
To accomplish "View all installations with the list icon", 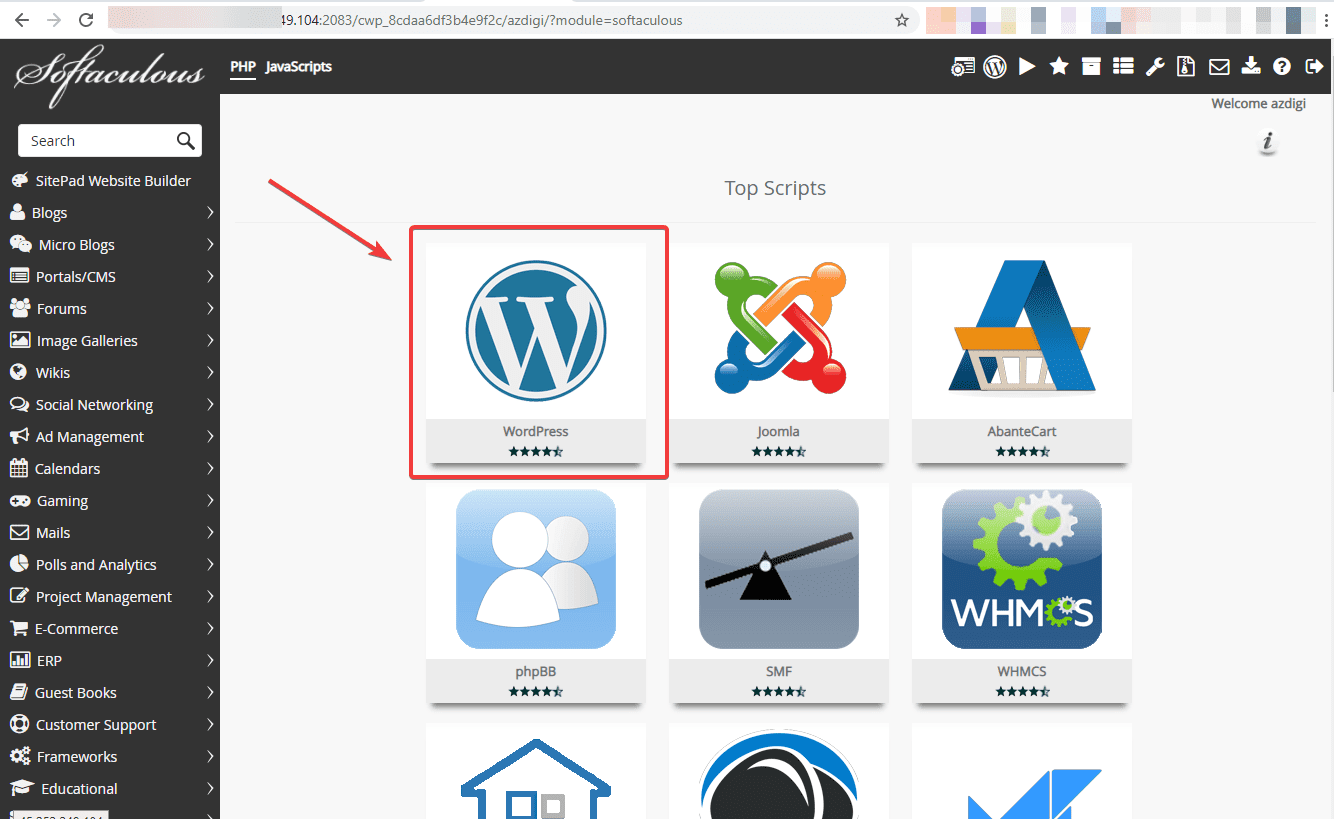I will [1123, 66].
